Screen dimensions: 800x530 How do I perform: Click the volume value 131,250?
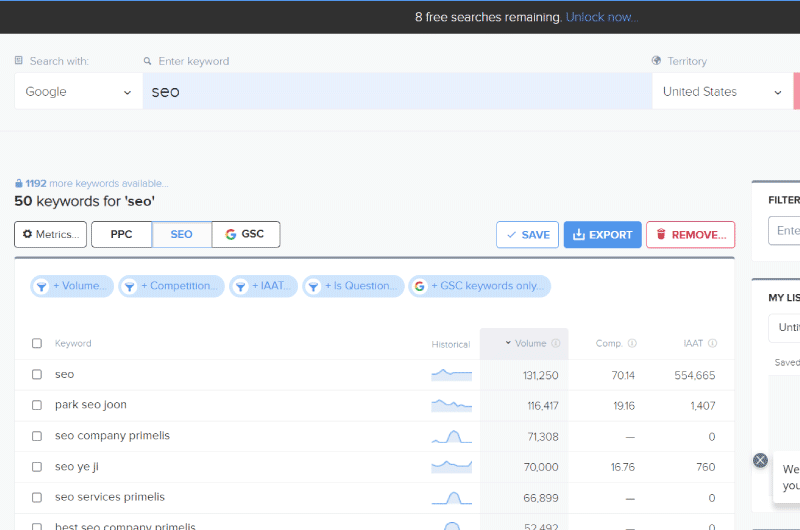[x=540, y=375]
